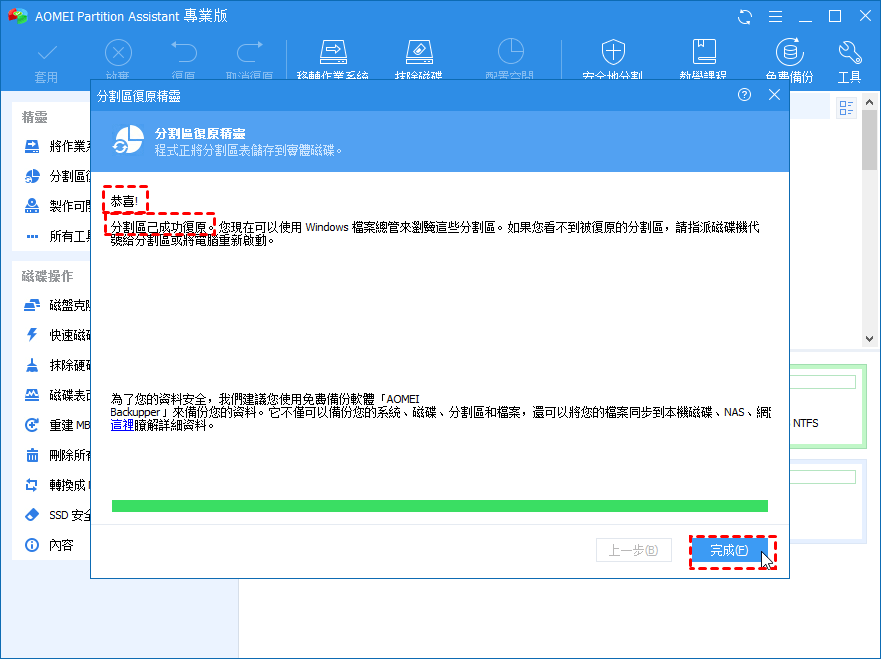Open the 免費備份 free backup icon
The height and width of the screenshot is (659, 881).
(x=789, y=52)
